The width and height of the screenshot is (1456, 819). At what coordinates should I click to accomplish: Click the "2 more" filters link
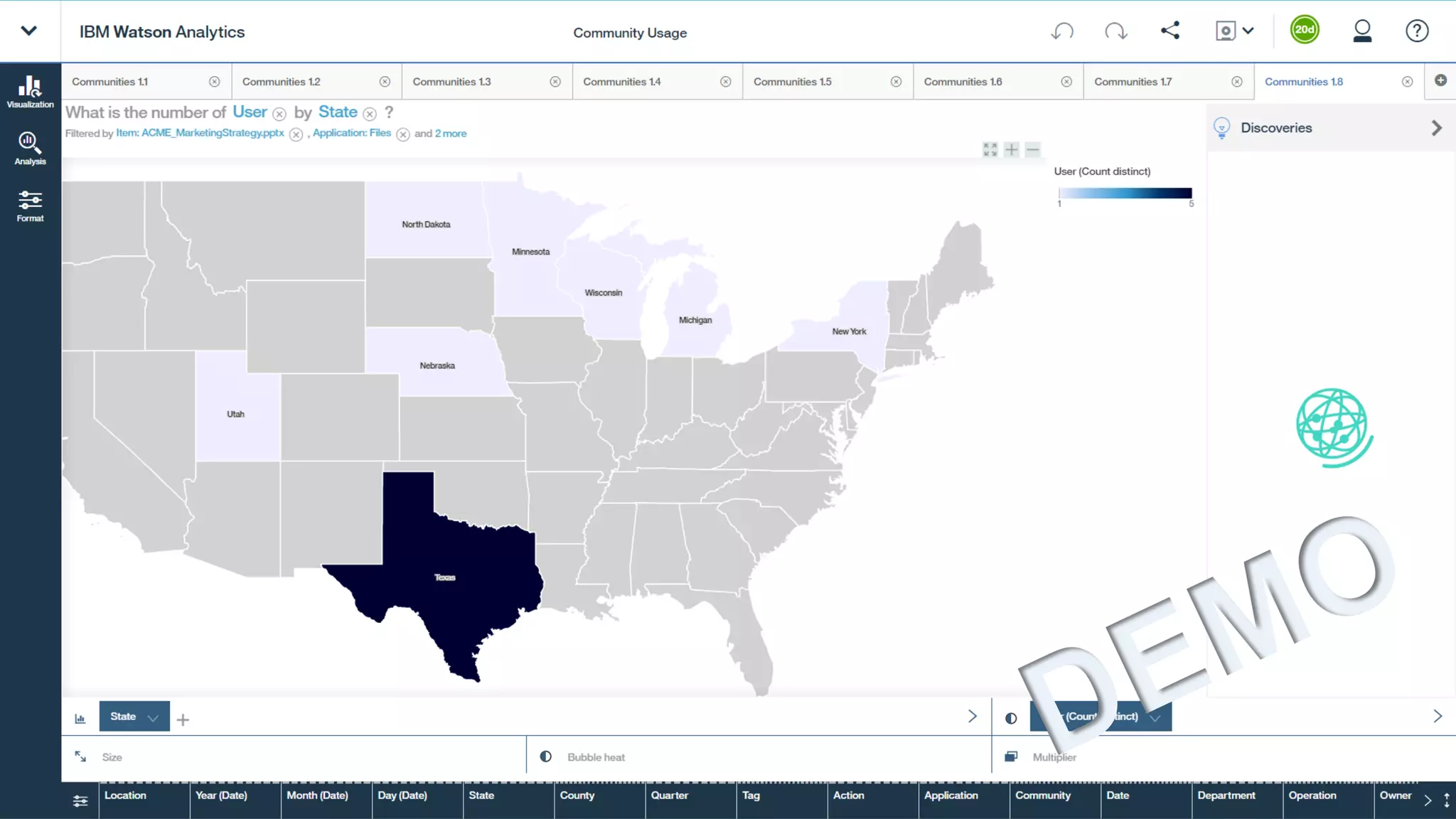[x=451, y=134]
